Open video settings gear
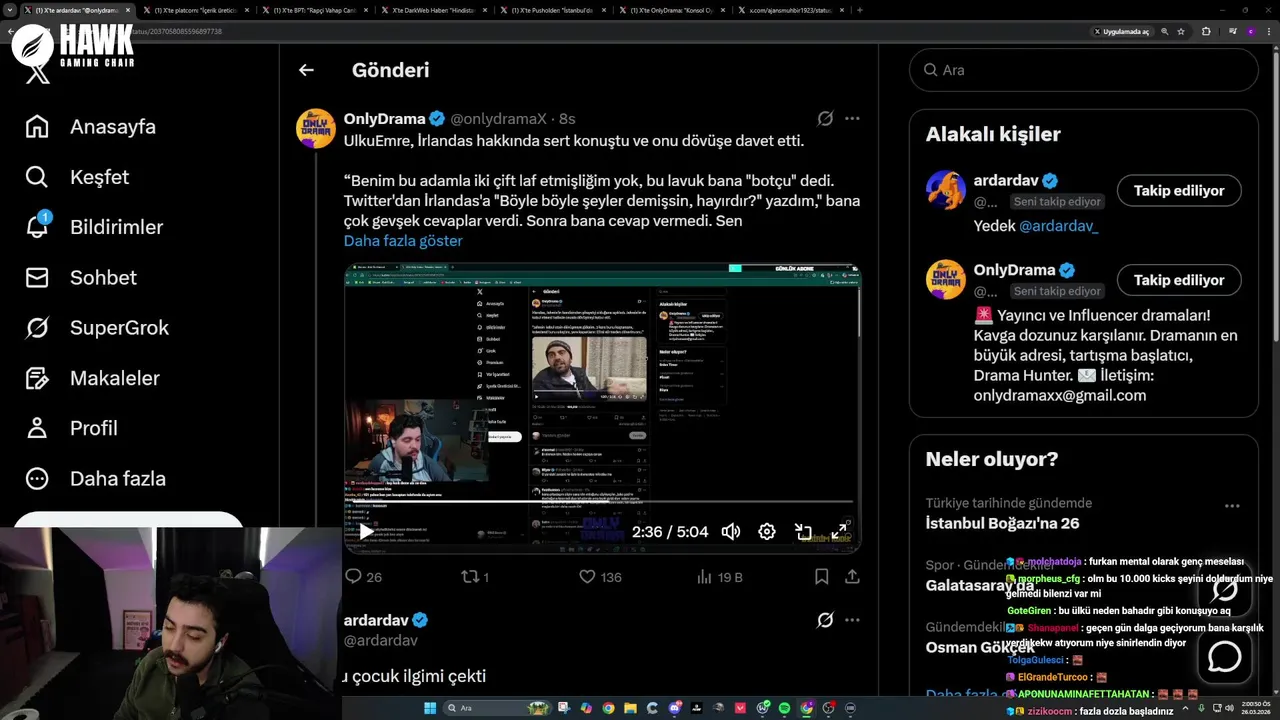Image resolution: width=1280 pixels, height=720 pixels. 767,532
